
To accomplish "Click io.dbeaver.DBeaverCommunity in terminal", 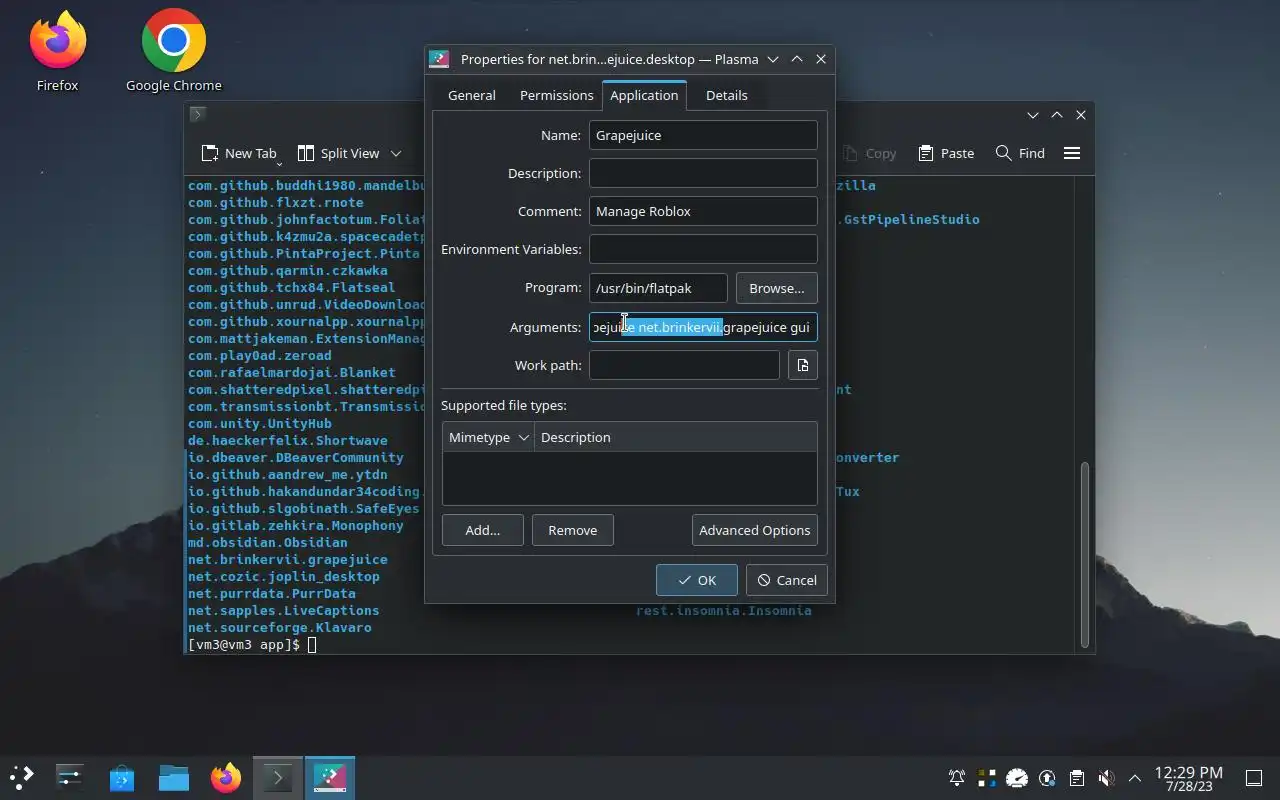I will pos(296,457).
